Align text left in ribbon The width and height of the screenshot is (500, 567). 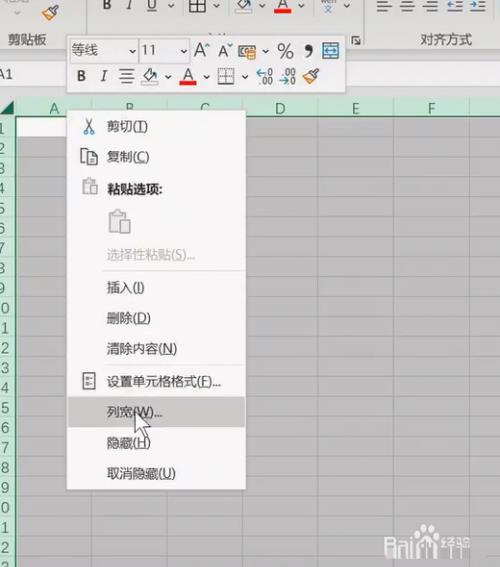tap(384, 6)
